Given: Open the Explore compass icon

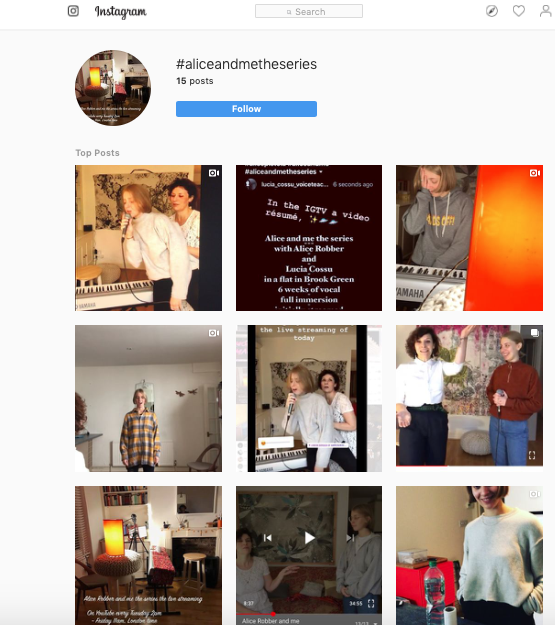Looking at the screenshot, I should (x=492, y=11).
